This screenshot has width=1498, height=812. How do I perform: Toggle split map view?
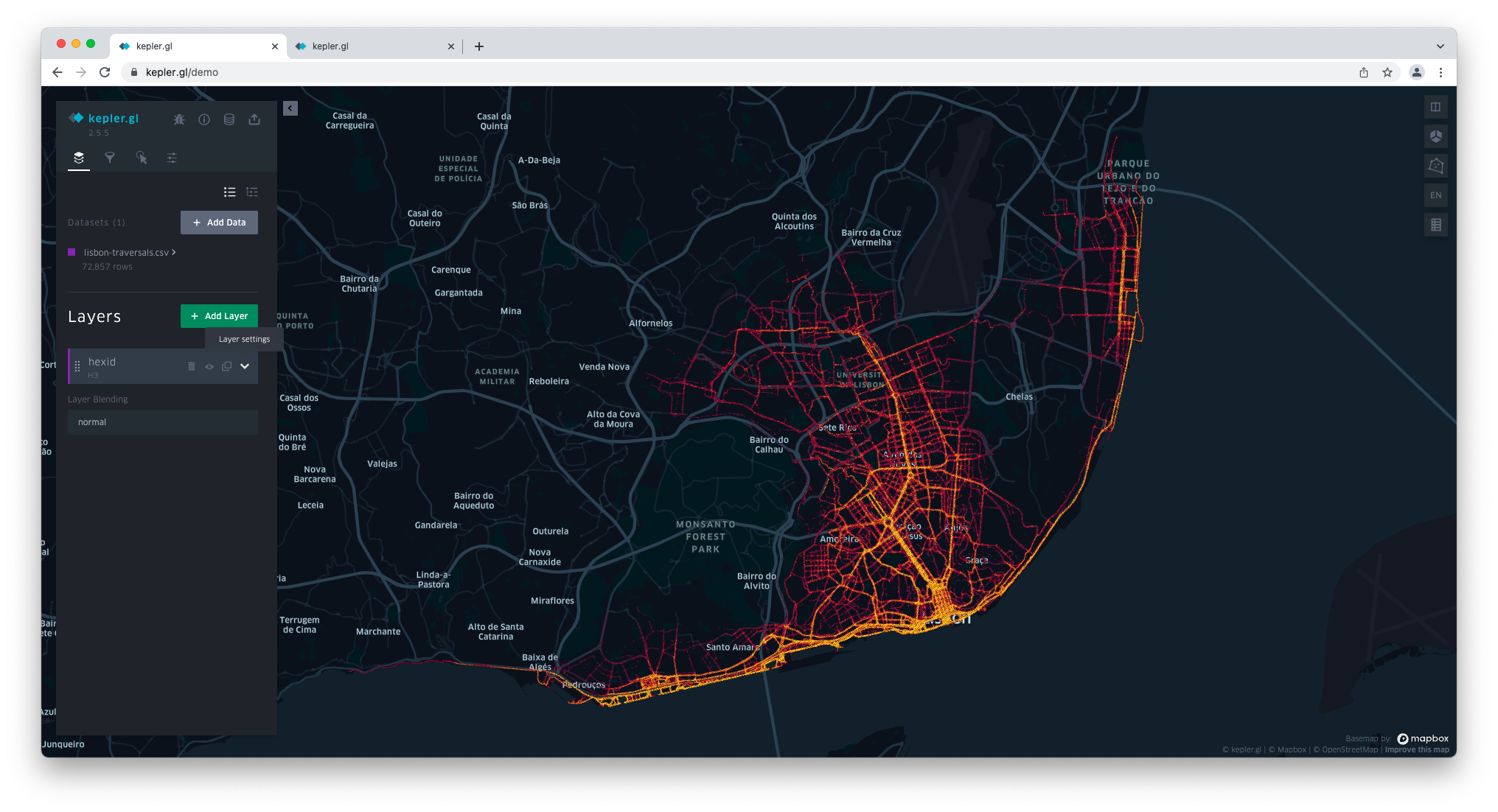pos(1435,107)
